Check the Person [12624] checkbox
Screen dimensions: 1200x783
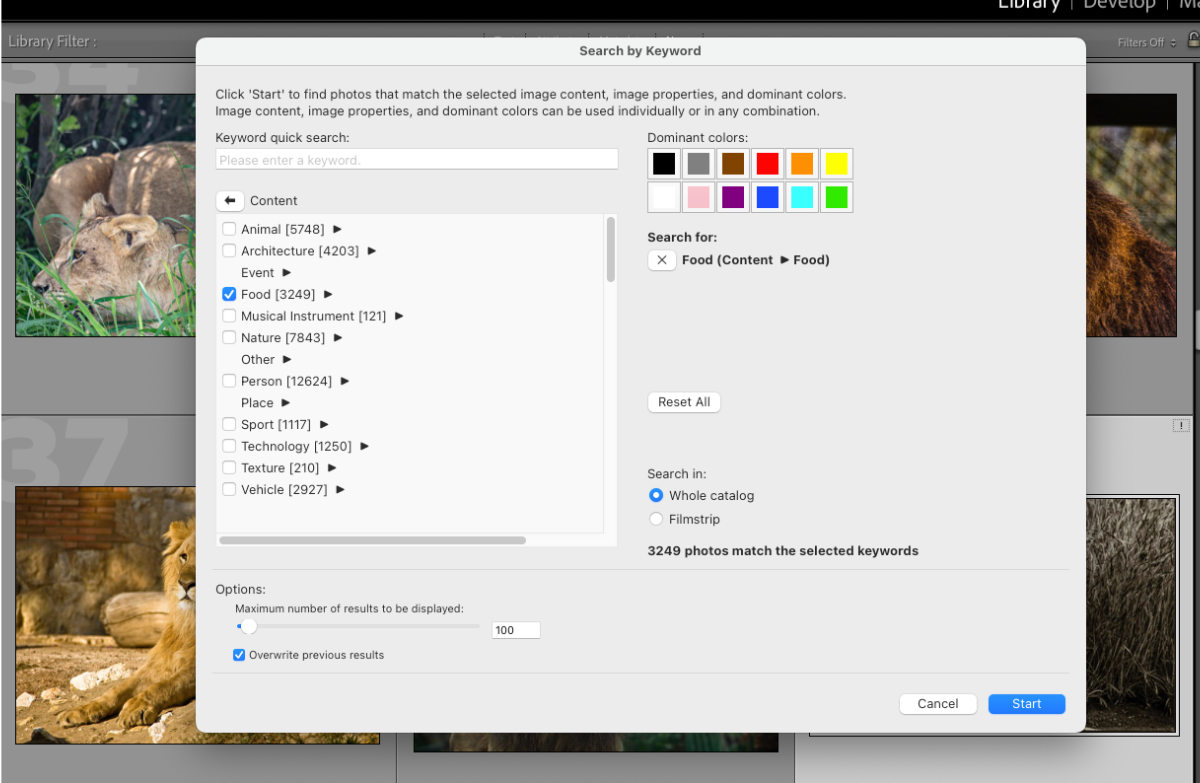point(229,381)
